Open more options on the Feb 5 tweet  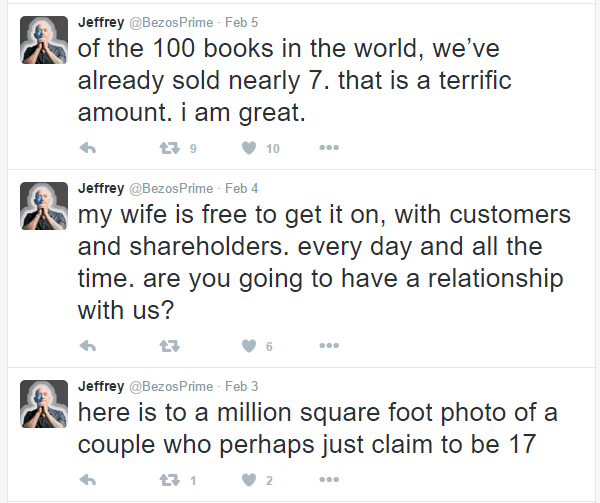328,149
